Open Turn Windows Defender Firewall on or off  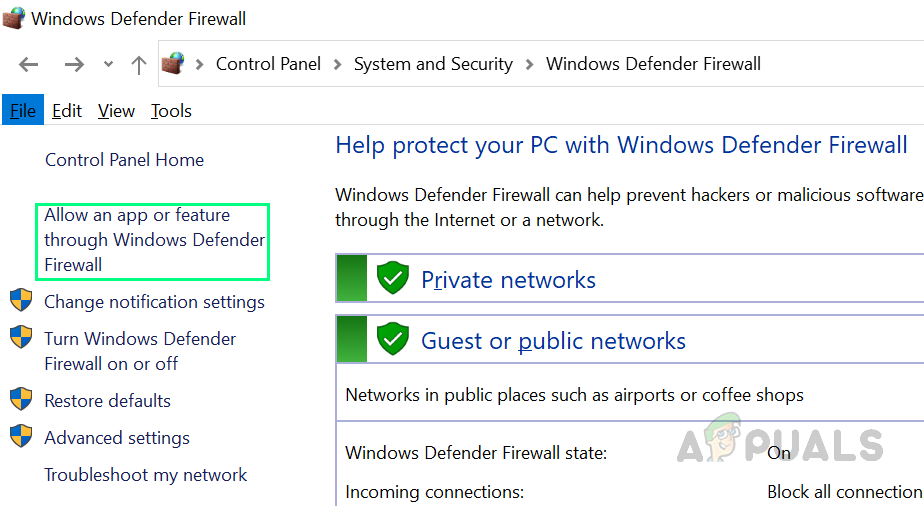coord(140,351)
